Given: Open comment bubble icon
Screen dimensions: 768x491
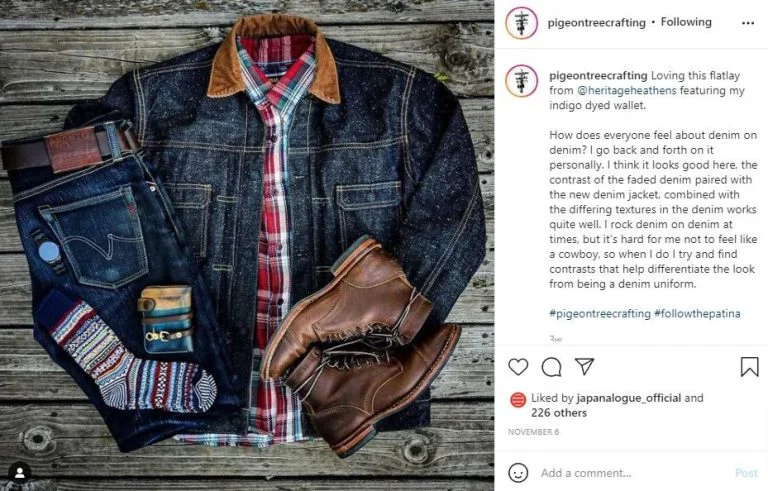Looking at the screenshot, I should (552, 367).
